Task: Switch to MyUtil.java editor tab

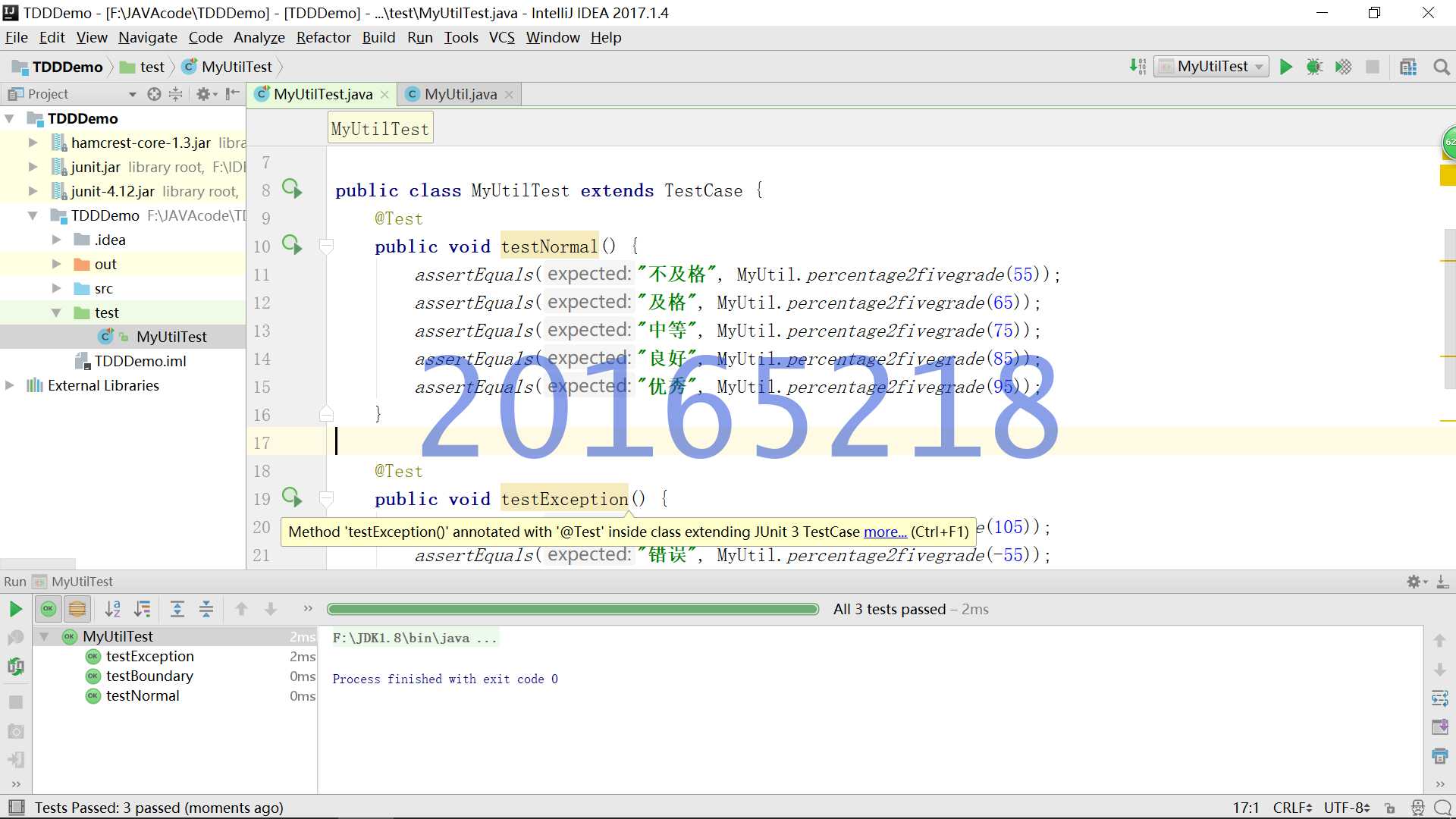Action: [460, 94]
